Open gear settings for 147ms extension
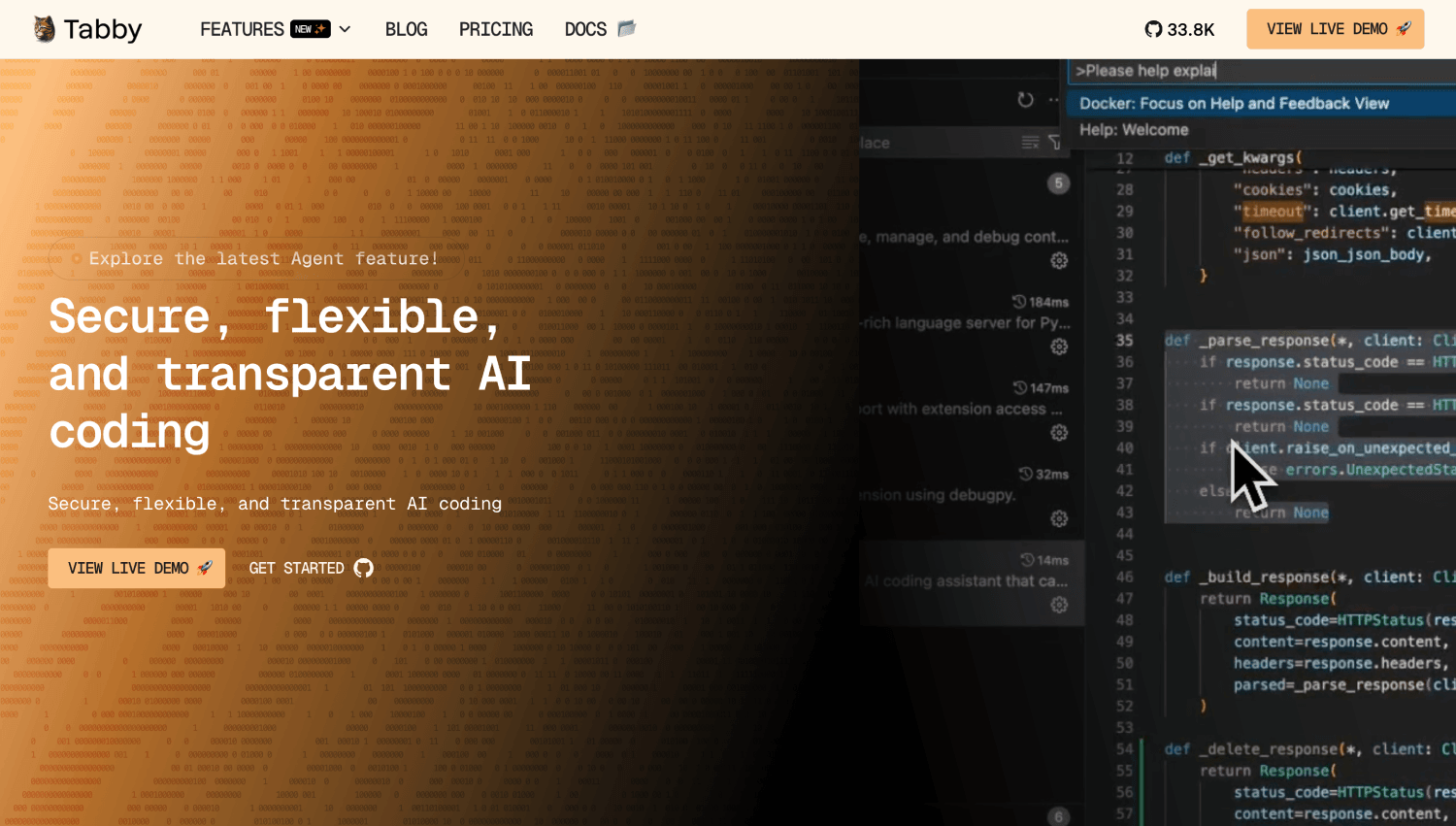The height and width of the screenshot is (826, 1456). 1059,432
